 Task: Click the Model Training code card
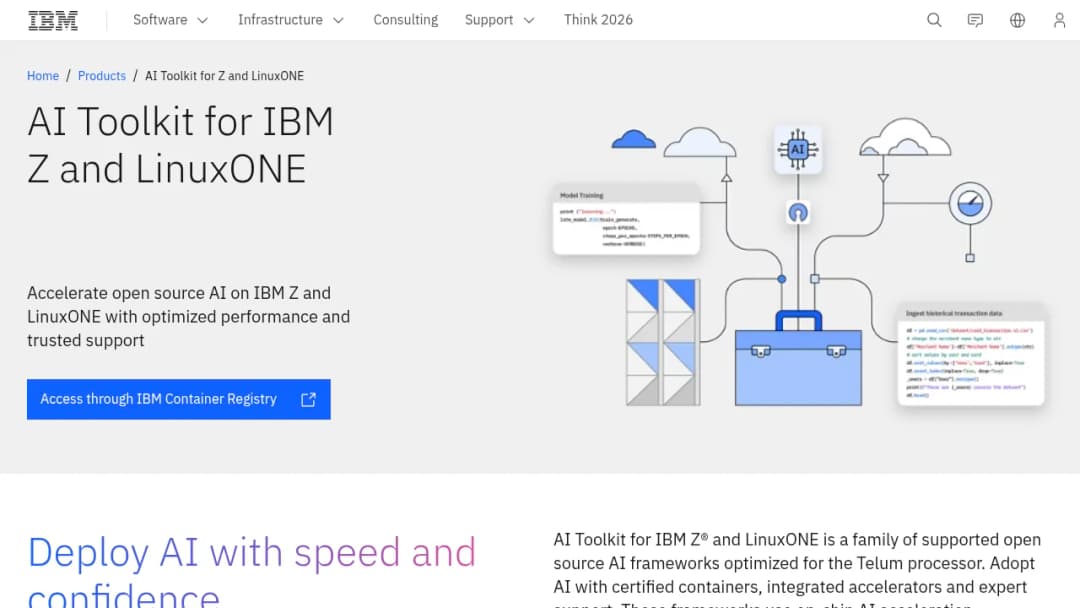point(626,220)
